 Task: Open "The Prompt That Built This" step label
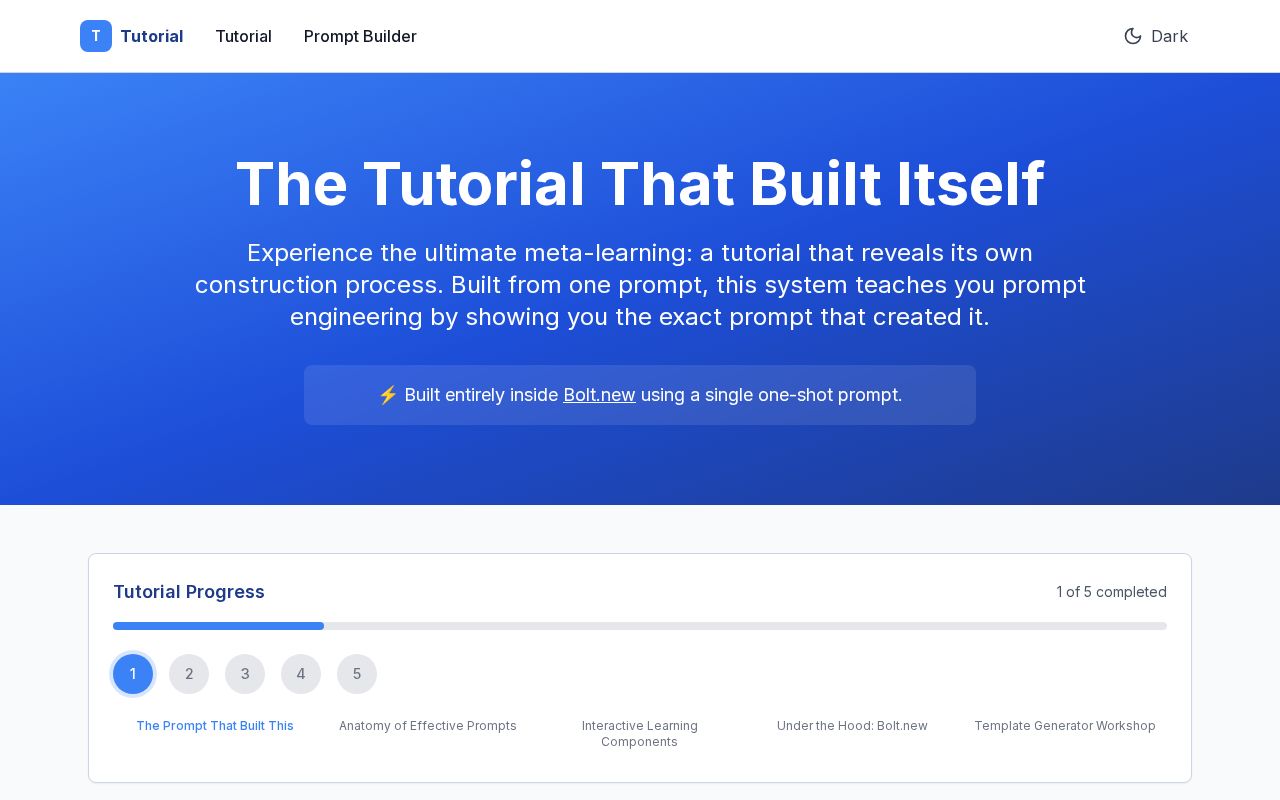coord(215,726)
